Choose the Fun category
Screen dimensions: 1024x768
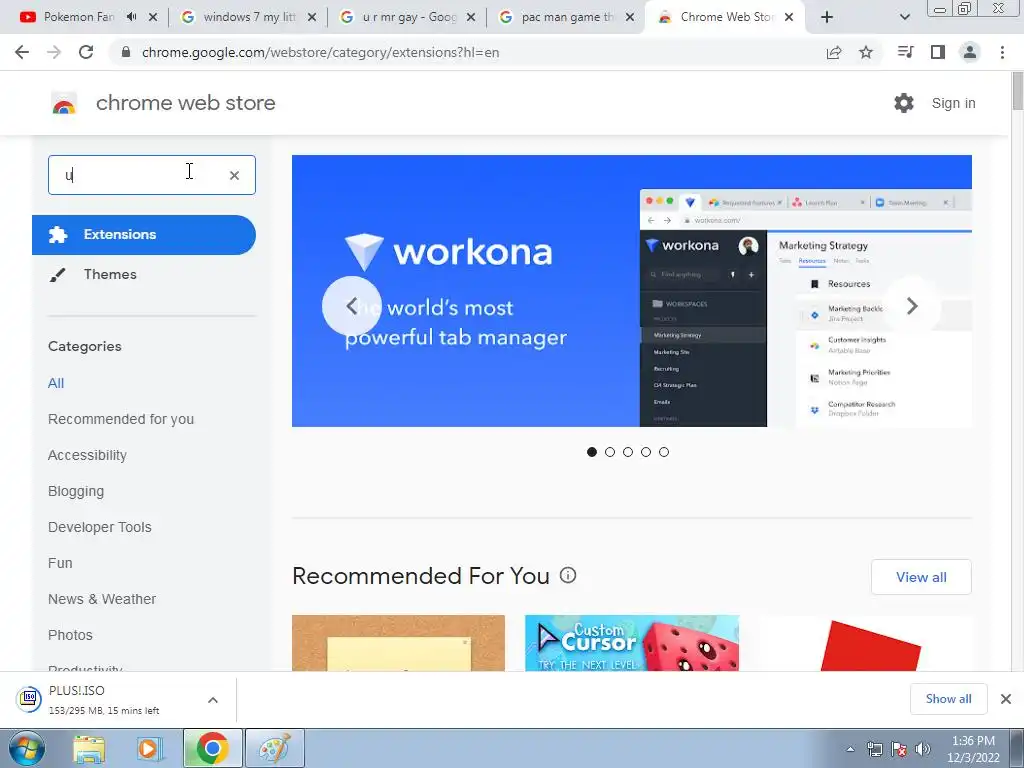[60, 563]
